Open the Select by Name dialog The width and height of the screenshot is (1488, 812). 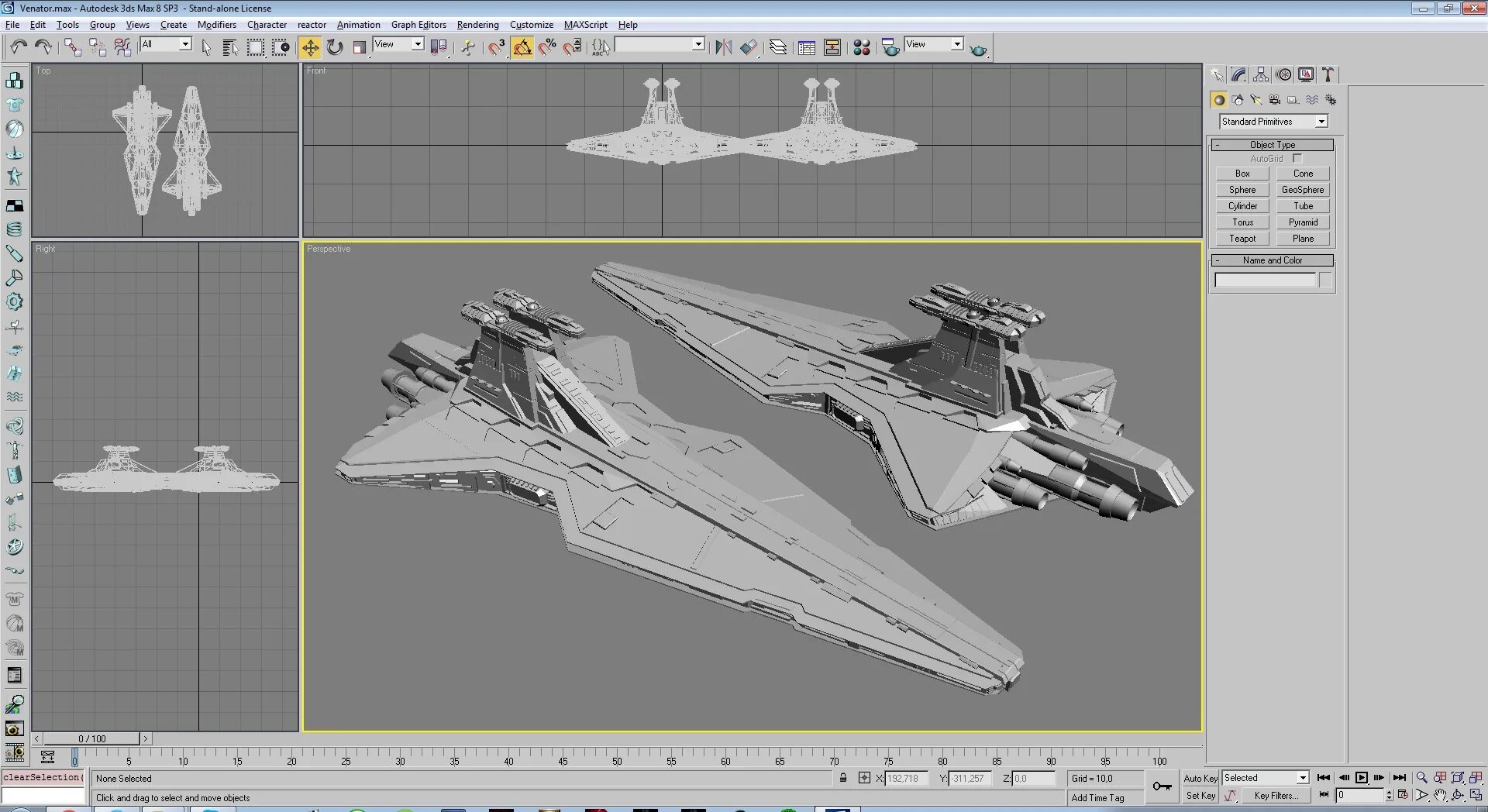click(230, 47)
